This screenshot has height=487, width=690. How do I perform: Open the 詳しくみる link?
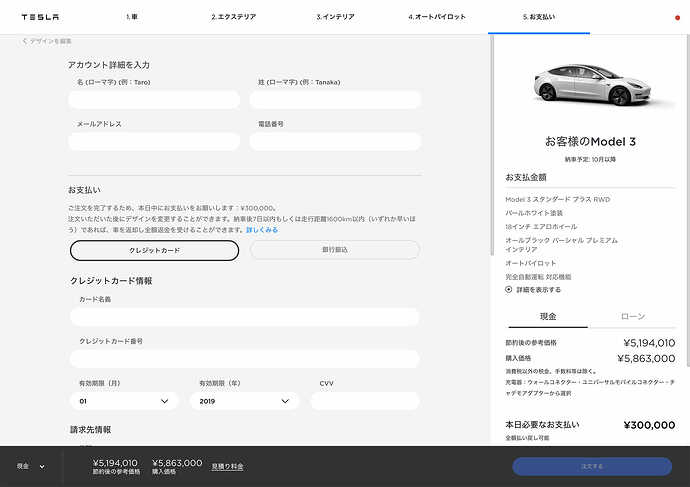click(x=262, y=230)
